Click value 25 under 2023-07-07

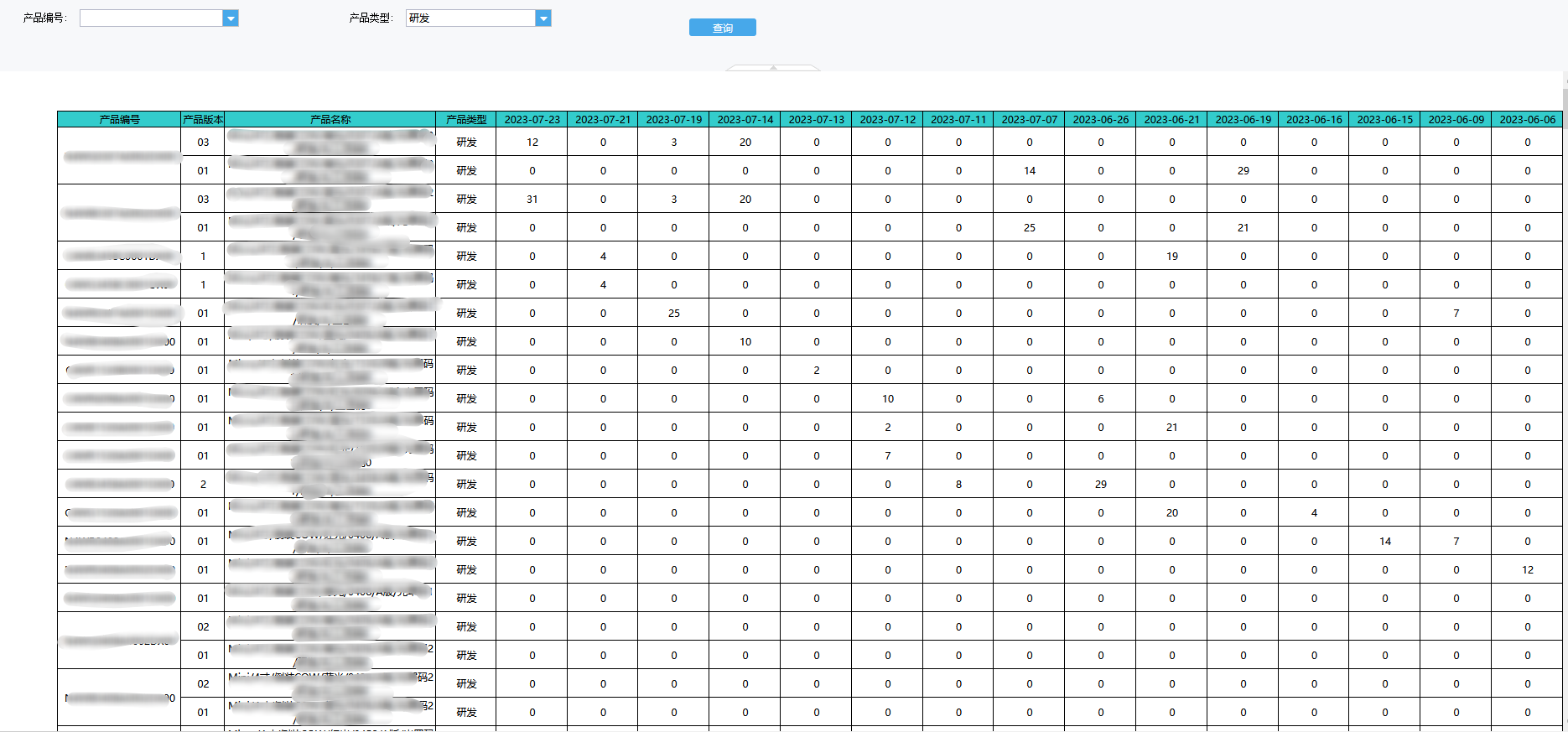click(x=1030, y=227)
